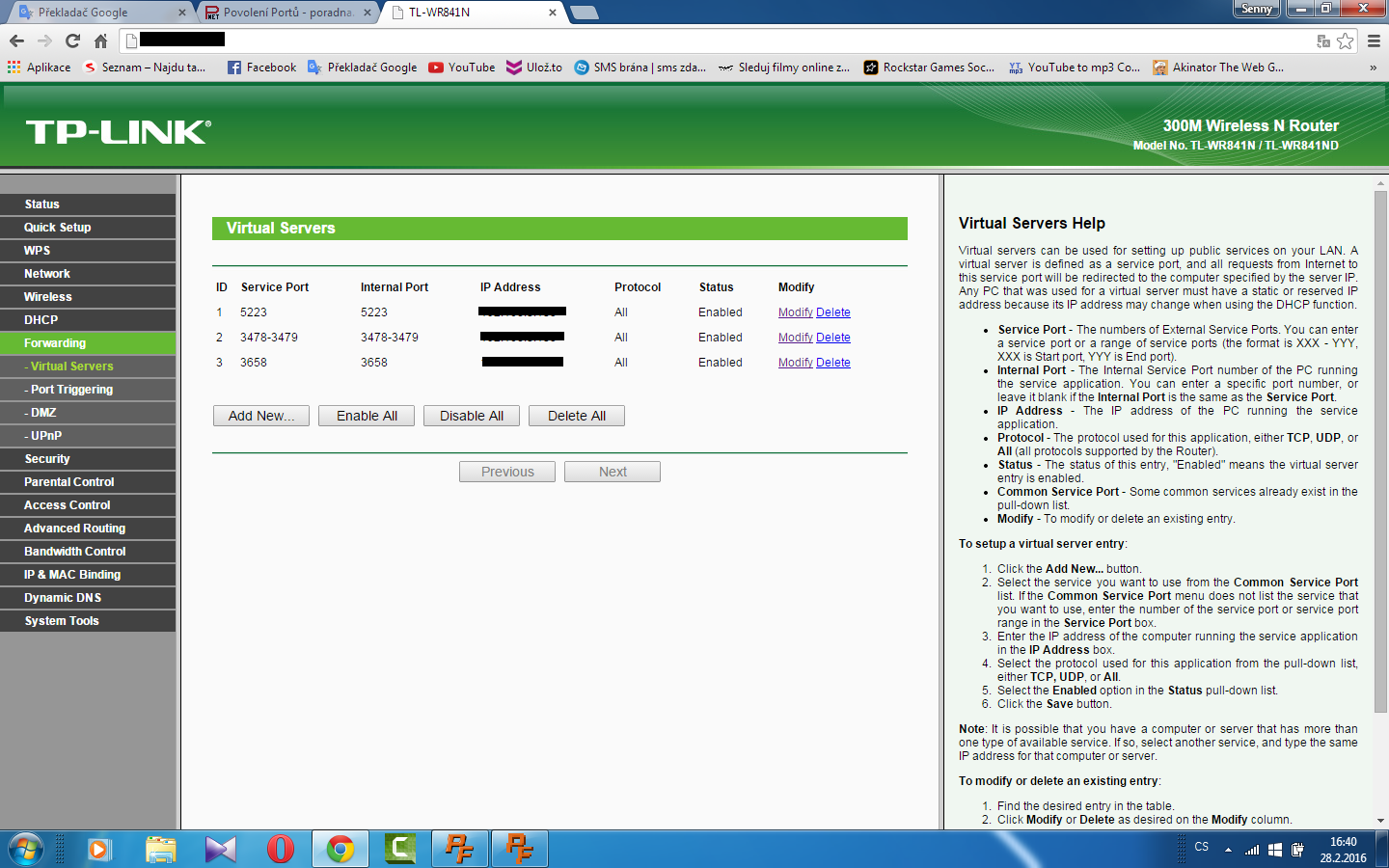This screenshot has width=1389, height=868.
Task: Open the Port Triggering submenu
Action: coord(88,390)
